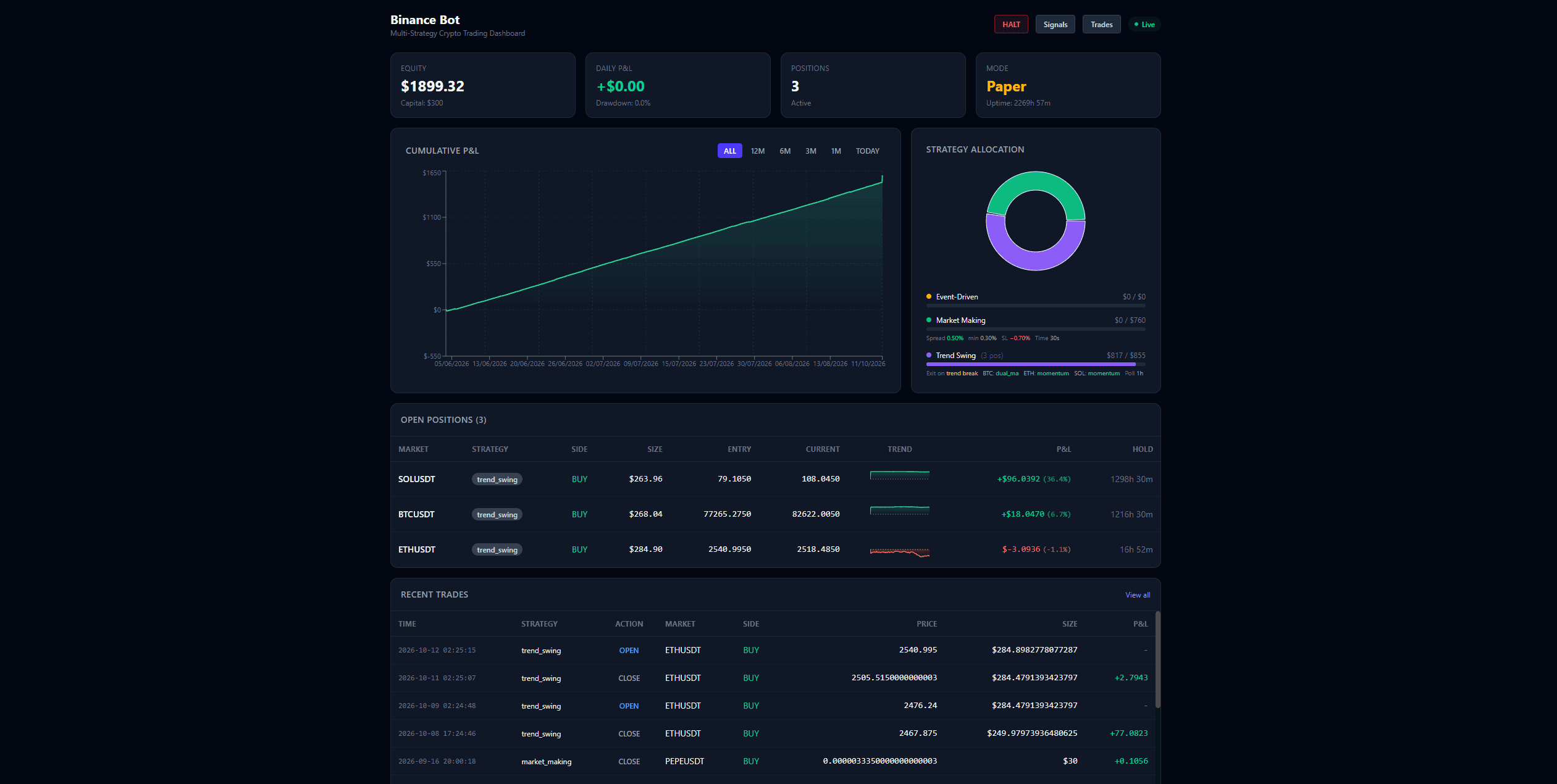This screenshot has height=784, width=1557.
Task: Open View all recent trades
Action: pos(1138,595)
